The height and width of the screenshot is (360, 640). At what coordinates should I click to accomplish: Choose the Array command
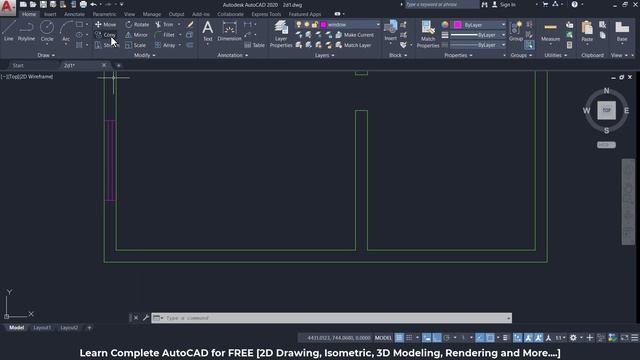(165, 45)
